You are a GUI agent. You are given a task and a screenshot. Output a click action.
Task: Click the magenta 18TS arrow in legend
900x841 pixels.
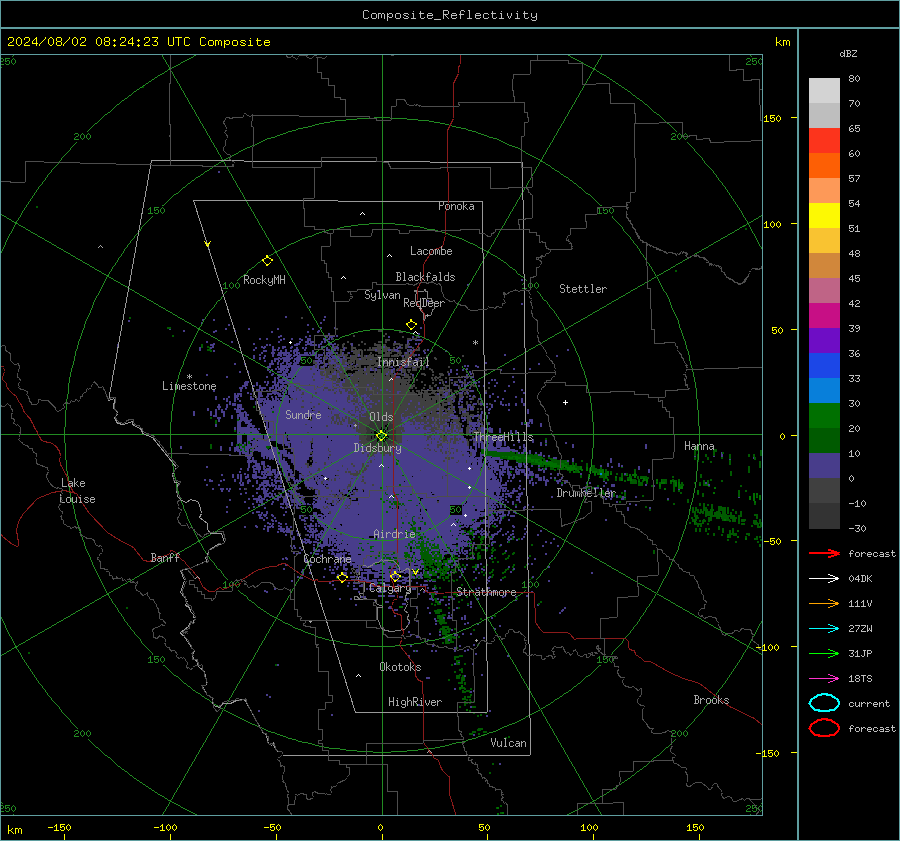(x=824, y=679)
